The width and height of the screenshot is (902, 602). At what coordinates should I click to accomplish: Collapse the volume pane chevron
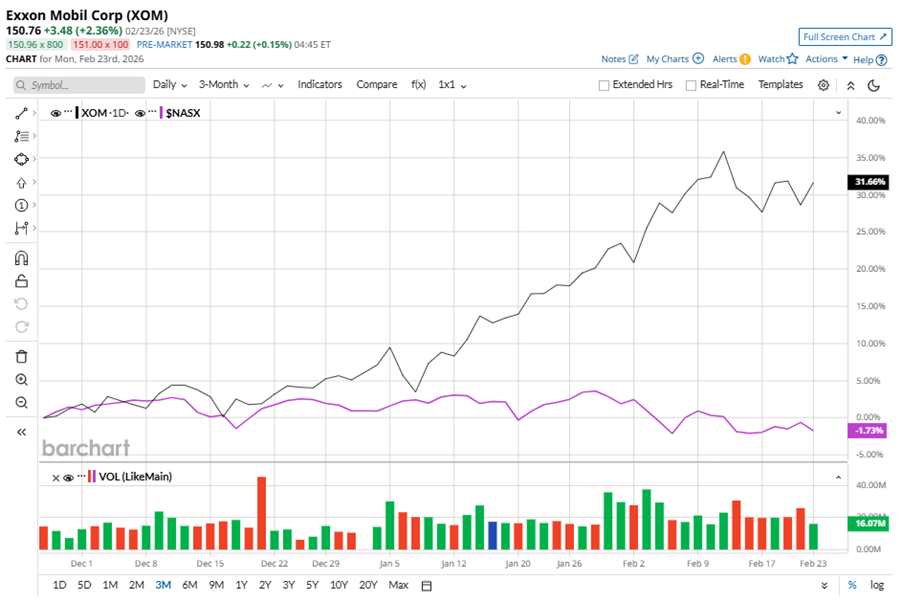pyautogui.click(x=838, y=477)
